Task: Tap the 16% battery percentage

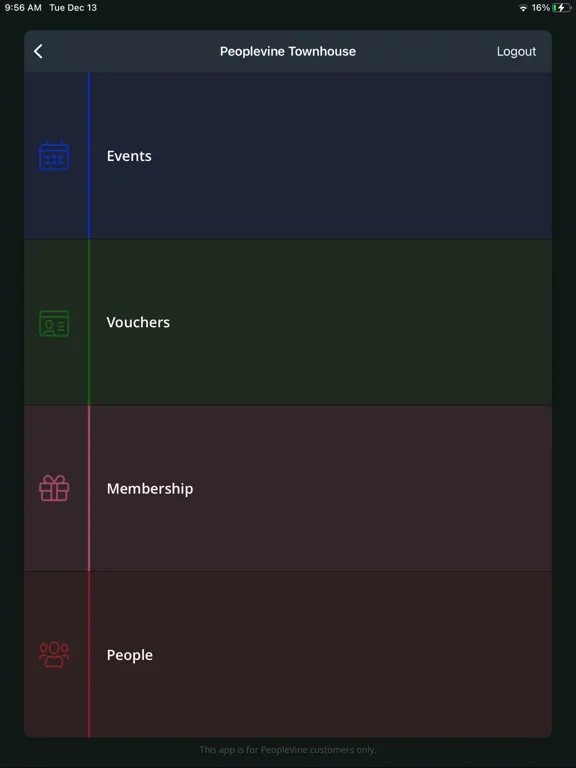Action: pyautogui.click(x=541, y=8)
